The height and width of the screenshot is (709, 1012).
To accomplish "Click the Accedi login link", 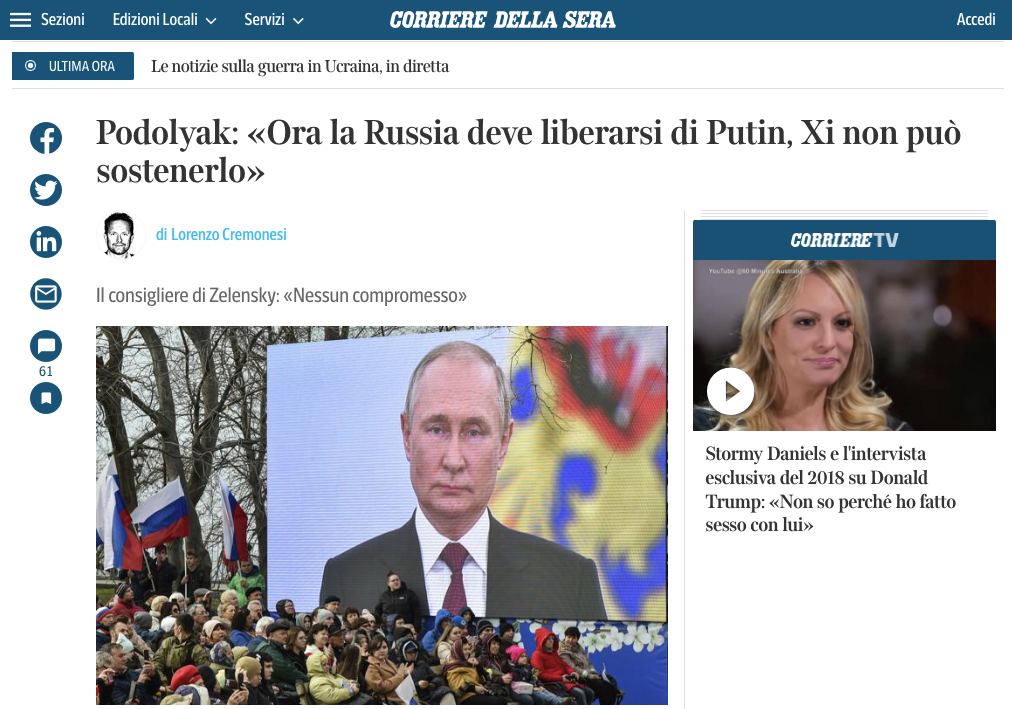I will 975,20.
